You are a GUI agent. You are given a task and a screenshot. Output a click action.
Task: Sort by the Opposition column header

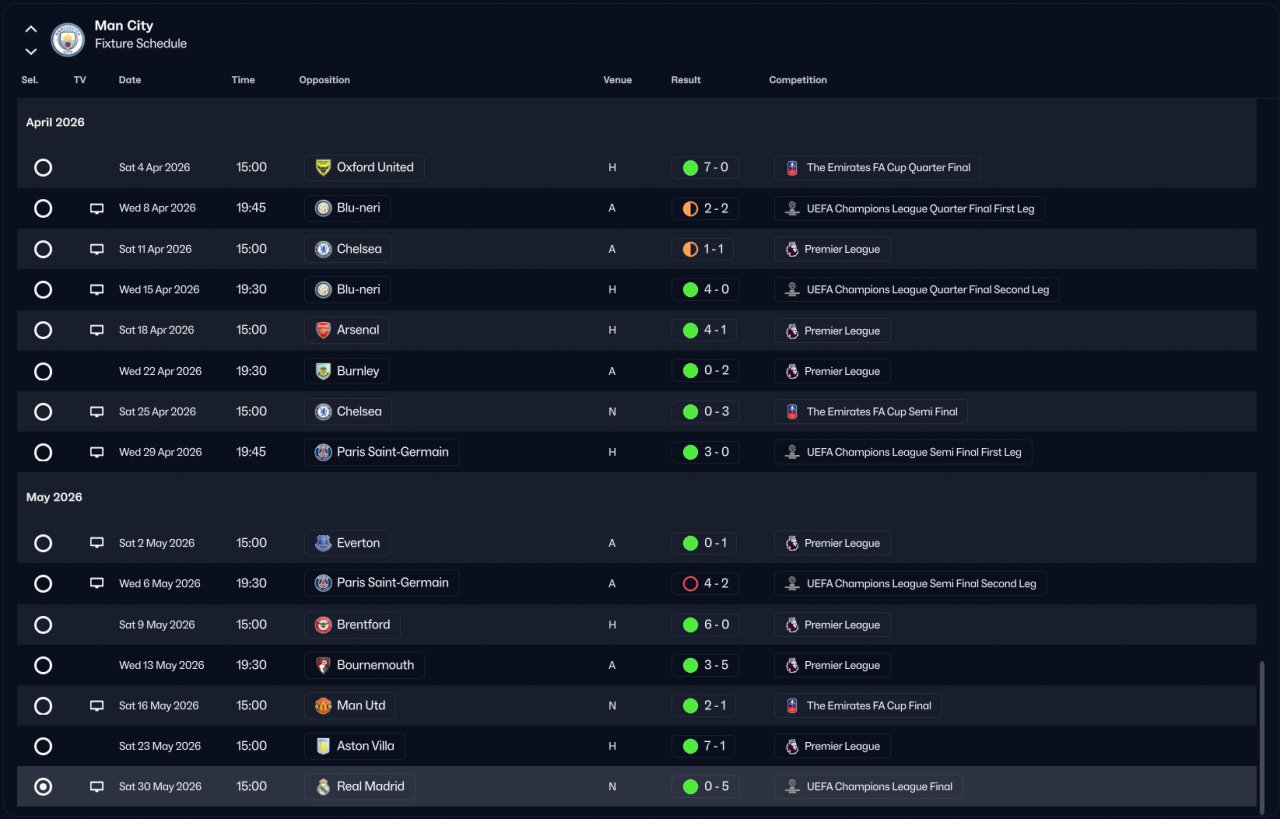tap(324, 80)
